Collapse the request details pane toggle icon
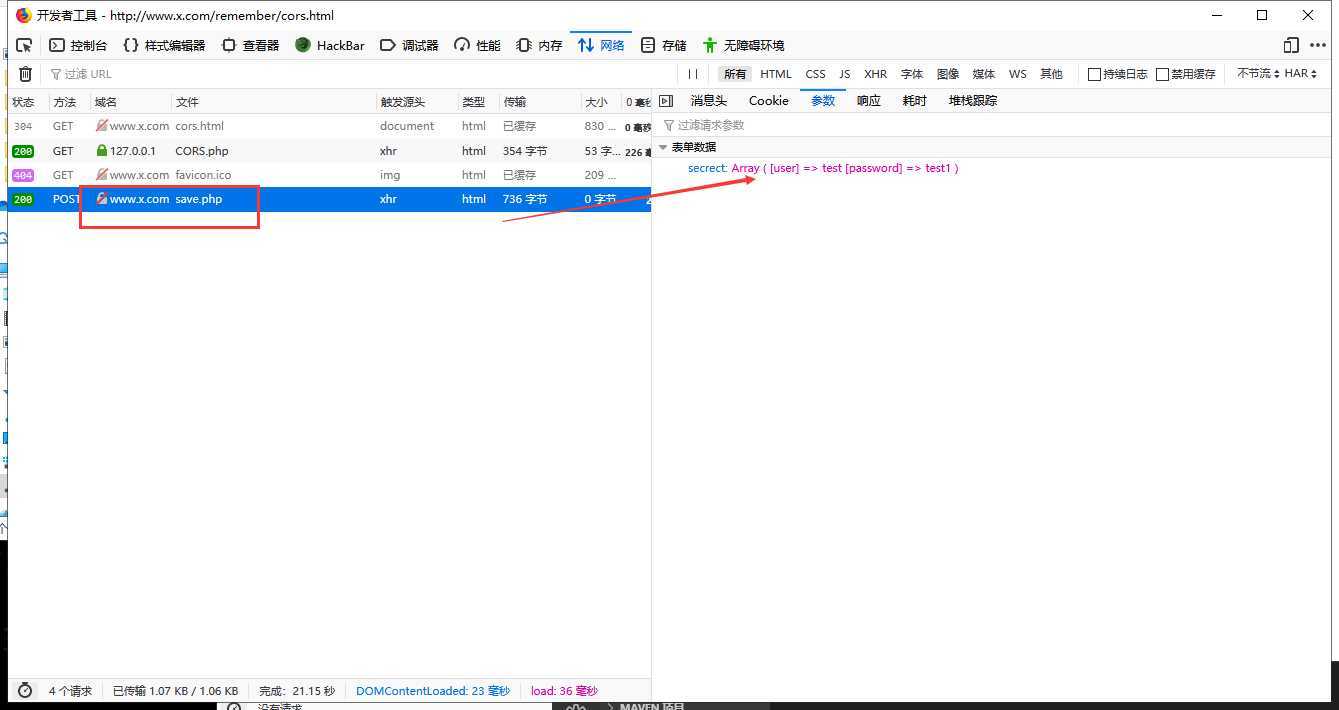The width and height of the screenshot is (1339, 710). point(667,101)
